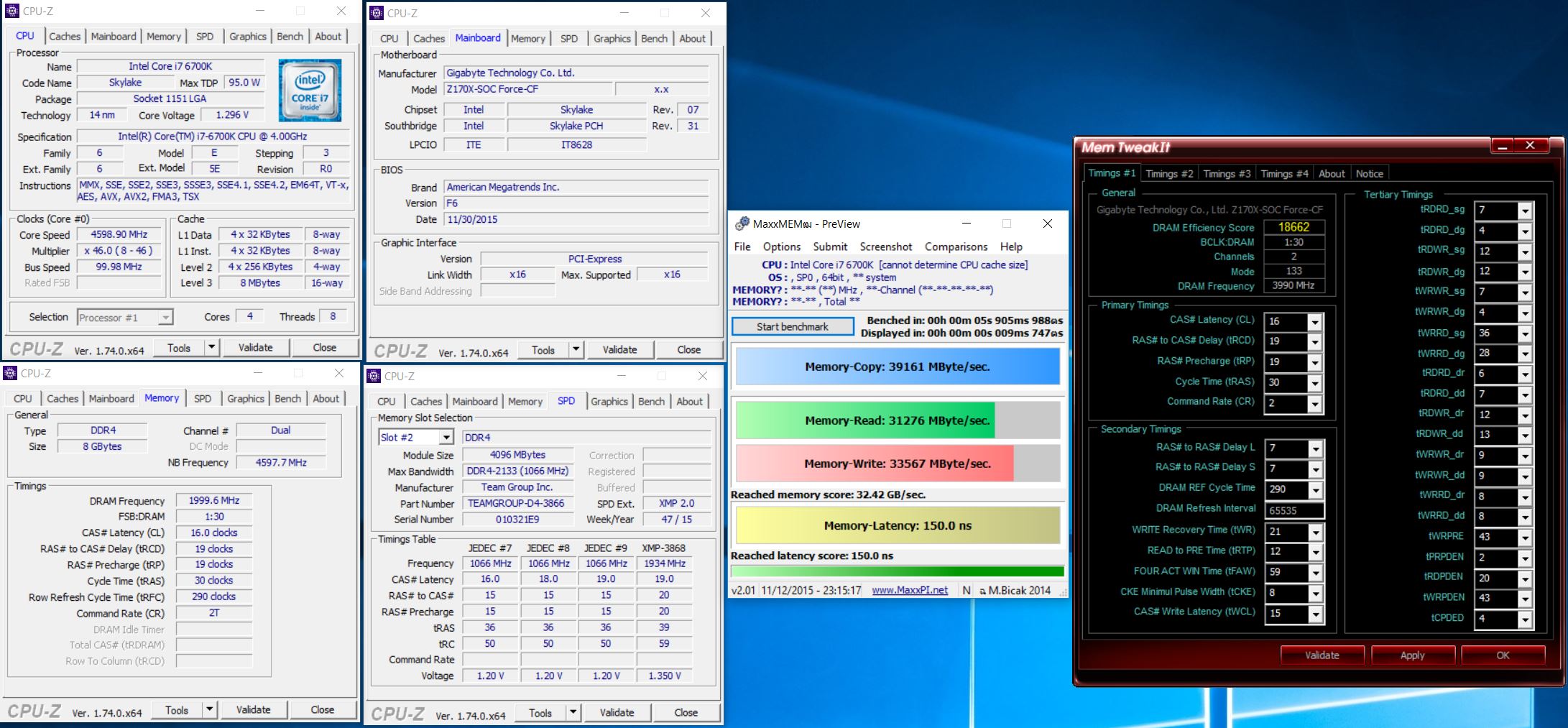
Task: Open About tab in SPD CPU-Z window
Action: tap(689, 401)
